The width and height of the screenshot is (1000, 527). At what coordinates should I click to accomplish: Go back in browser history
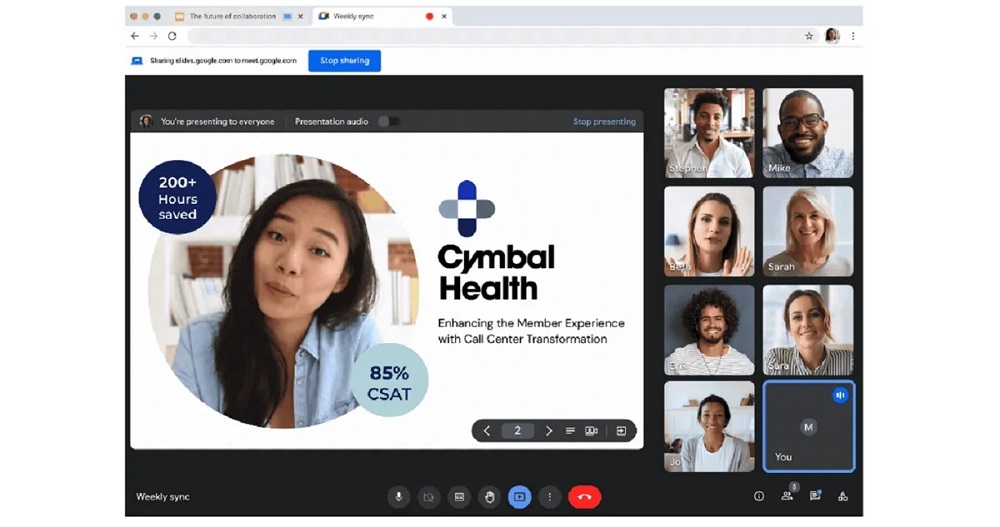click(135, 36)
